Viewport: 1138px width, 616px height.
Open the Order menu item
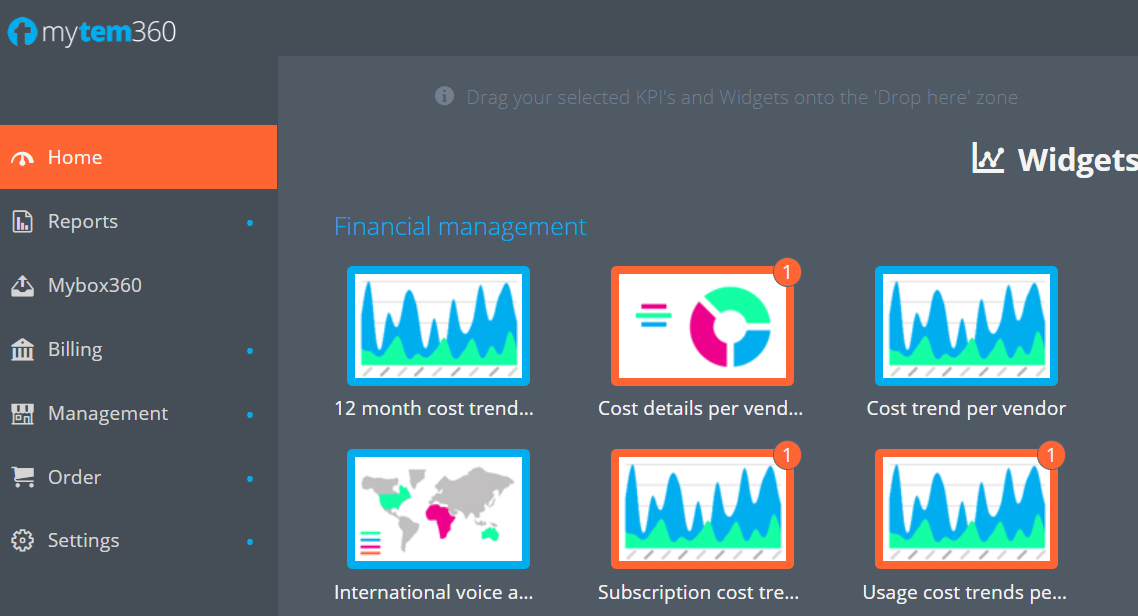click(x=139, y=477)
